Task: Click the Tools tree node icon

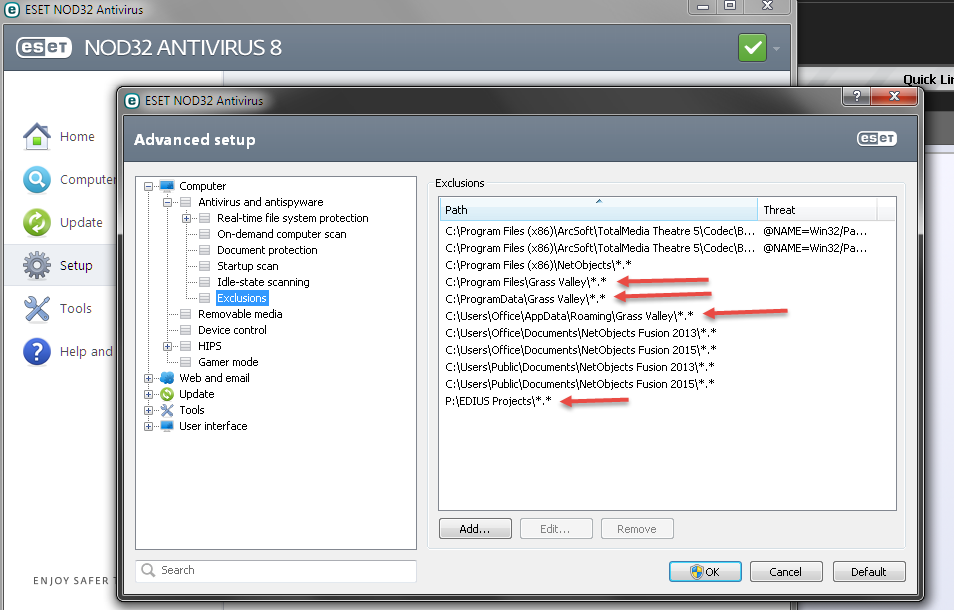Action: [x=167, y=410]
